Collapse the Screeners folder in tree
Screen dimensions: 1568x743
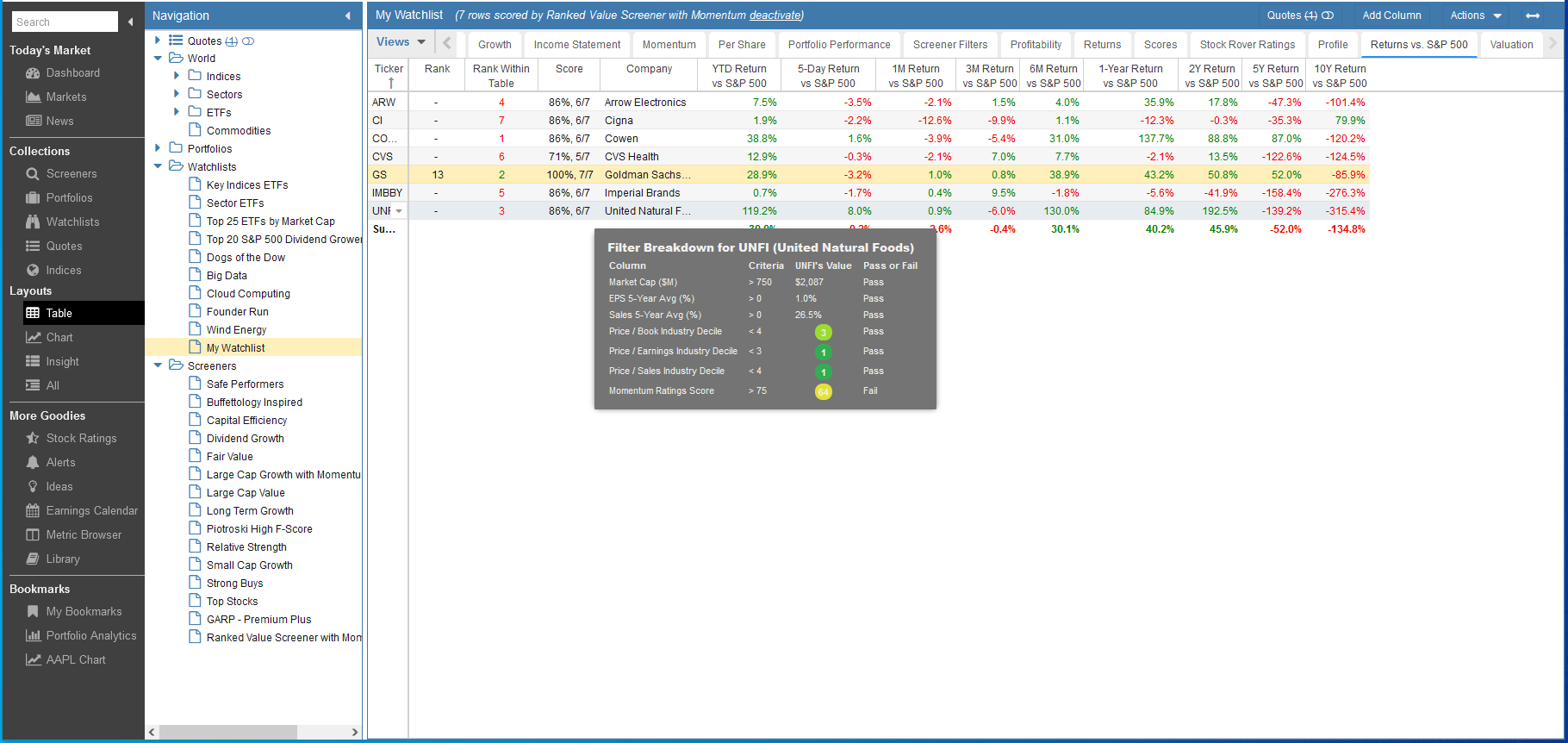pos(158,365)
